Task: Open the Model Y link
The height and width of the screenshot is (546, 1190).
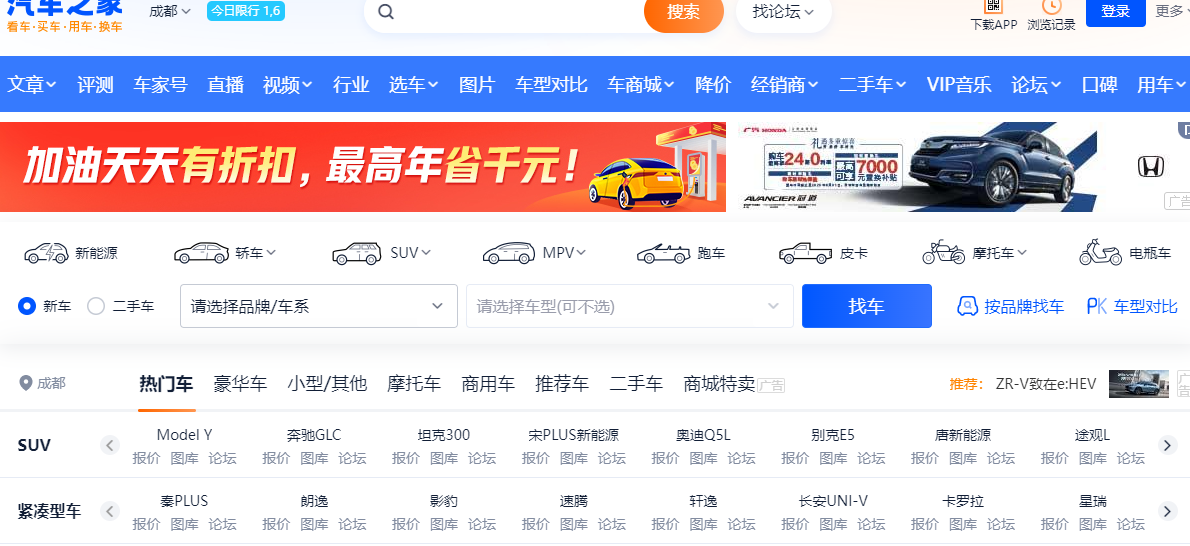Action: click(184, 435)
